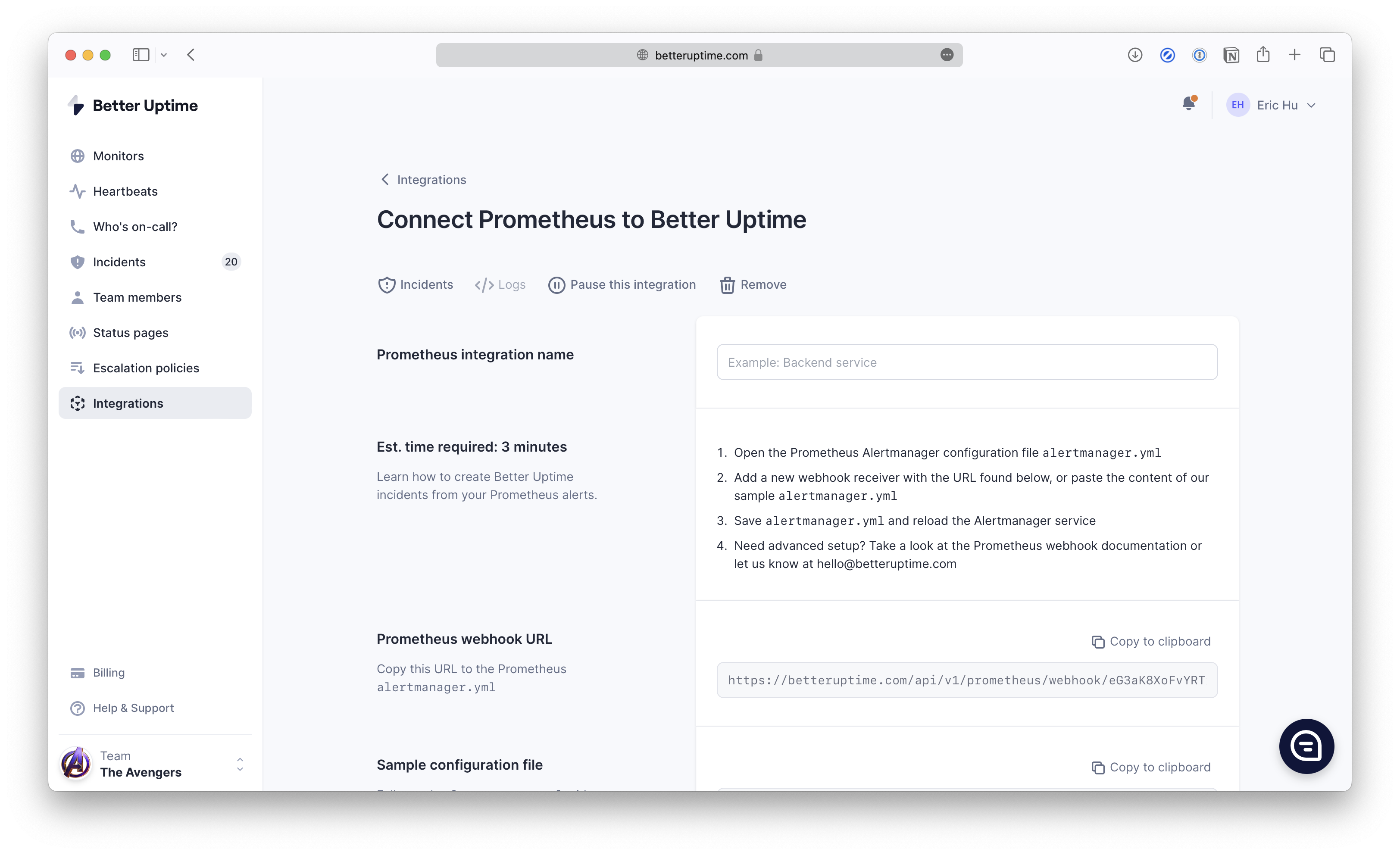Pause this Prometheus integration

tap(622, 284)
